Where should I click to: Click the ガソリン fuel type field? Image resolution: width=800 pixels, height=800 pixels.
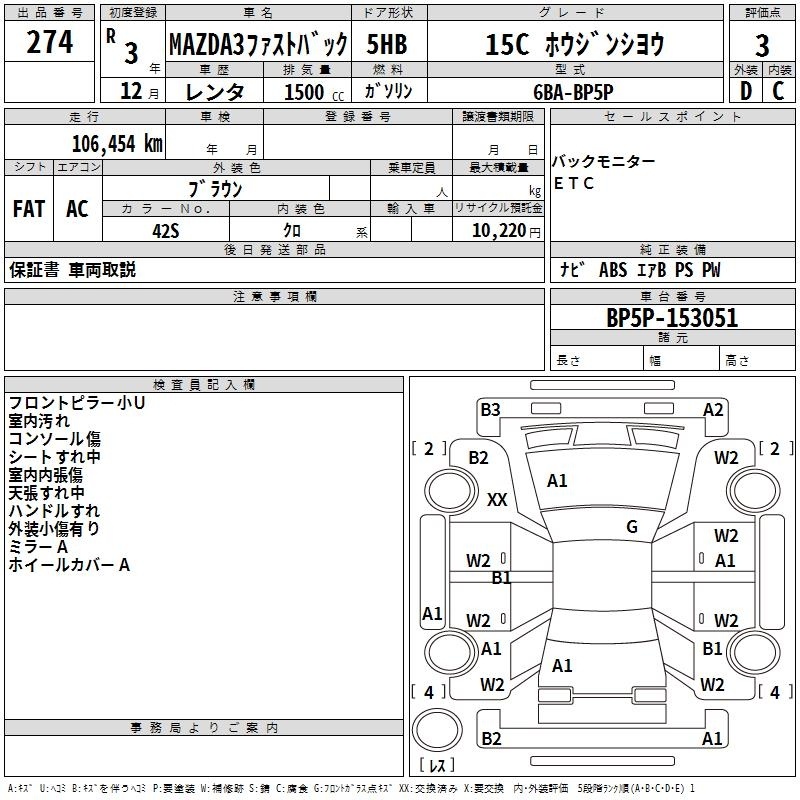[x=389, y=91]
